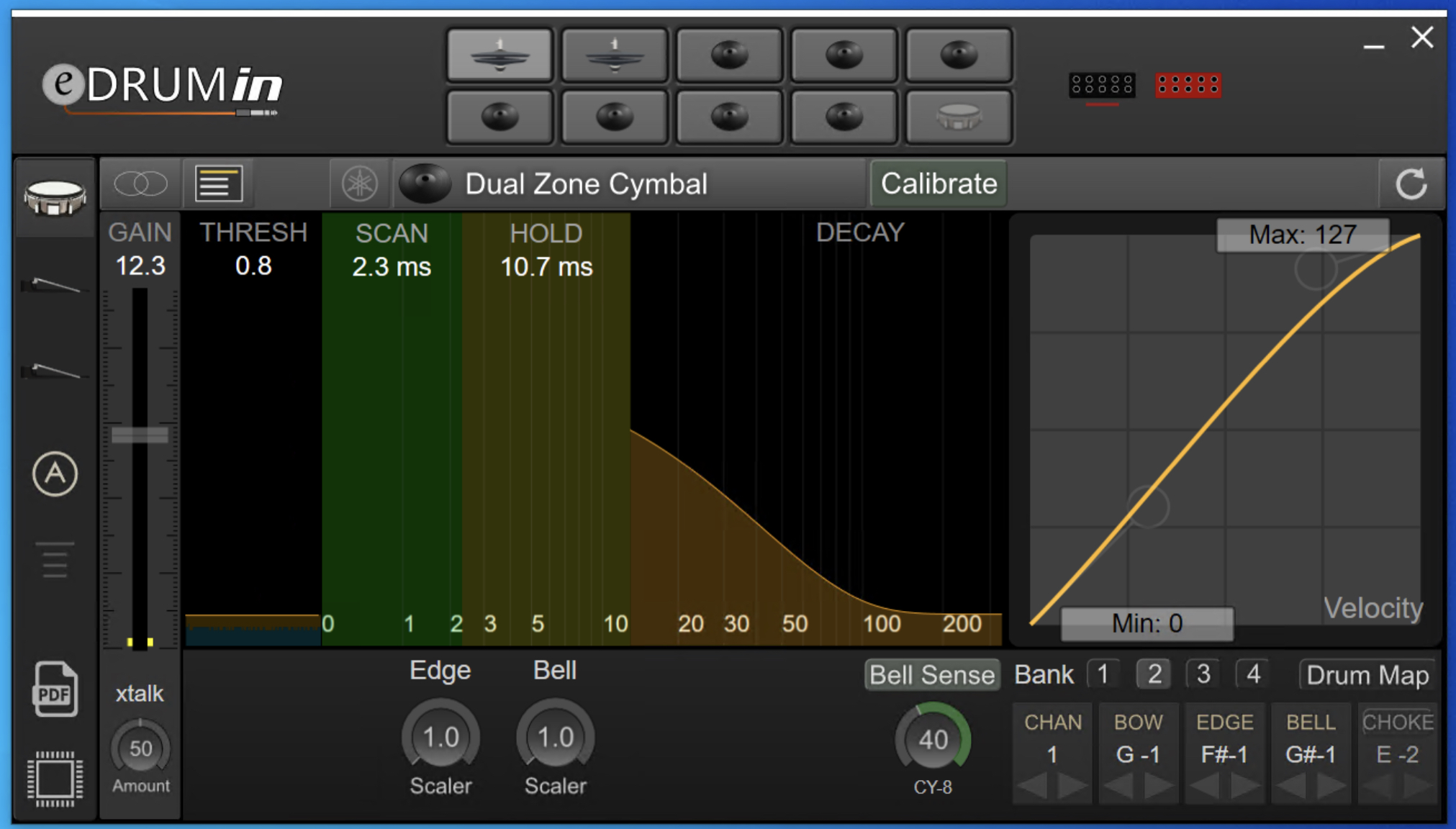The width and height of the screenshot is (1456, 829).
Task: Click the GAIN value 12.3
Action: [140, 266]
